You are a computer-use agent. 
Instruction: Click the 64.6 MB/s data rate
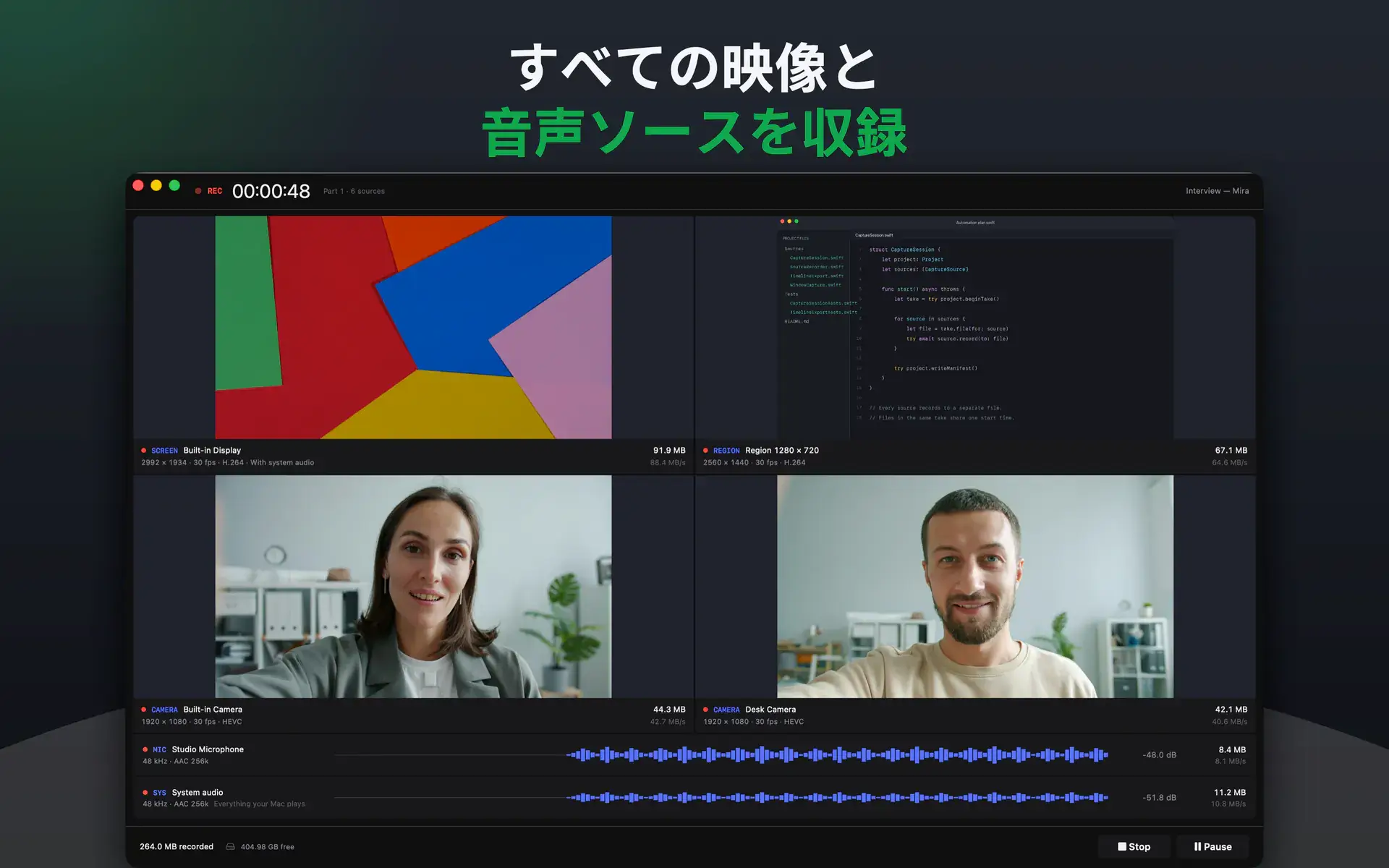(1230, 463)
